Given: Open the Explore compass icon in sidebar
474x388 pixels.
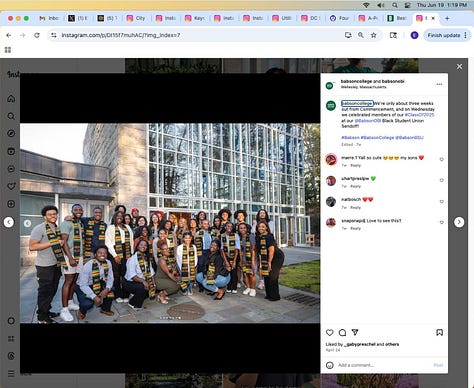Looking at the screenshot, I should (x=11, y=134).
